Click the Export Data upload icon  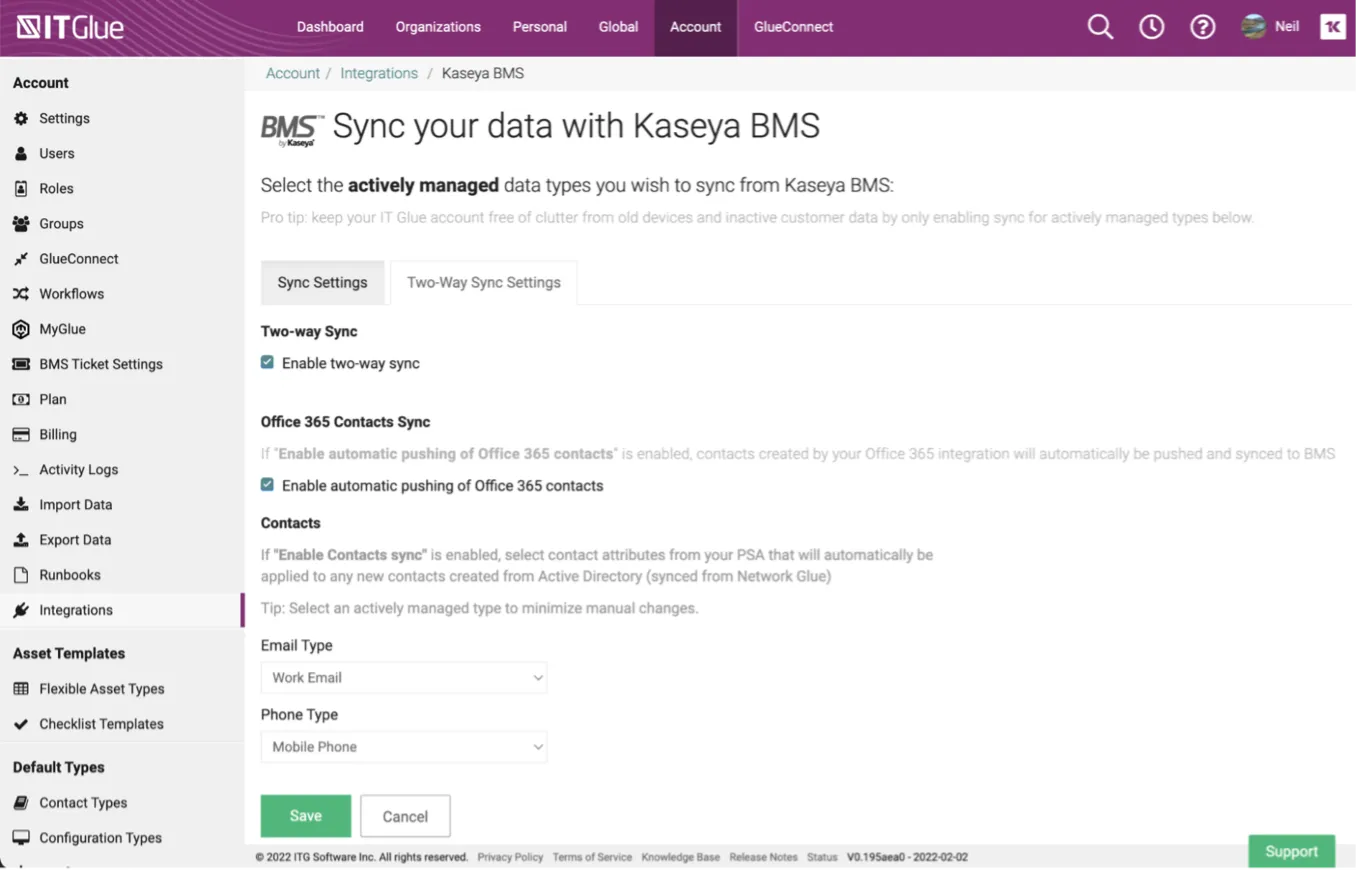point(21,540)
